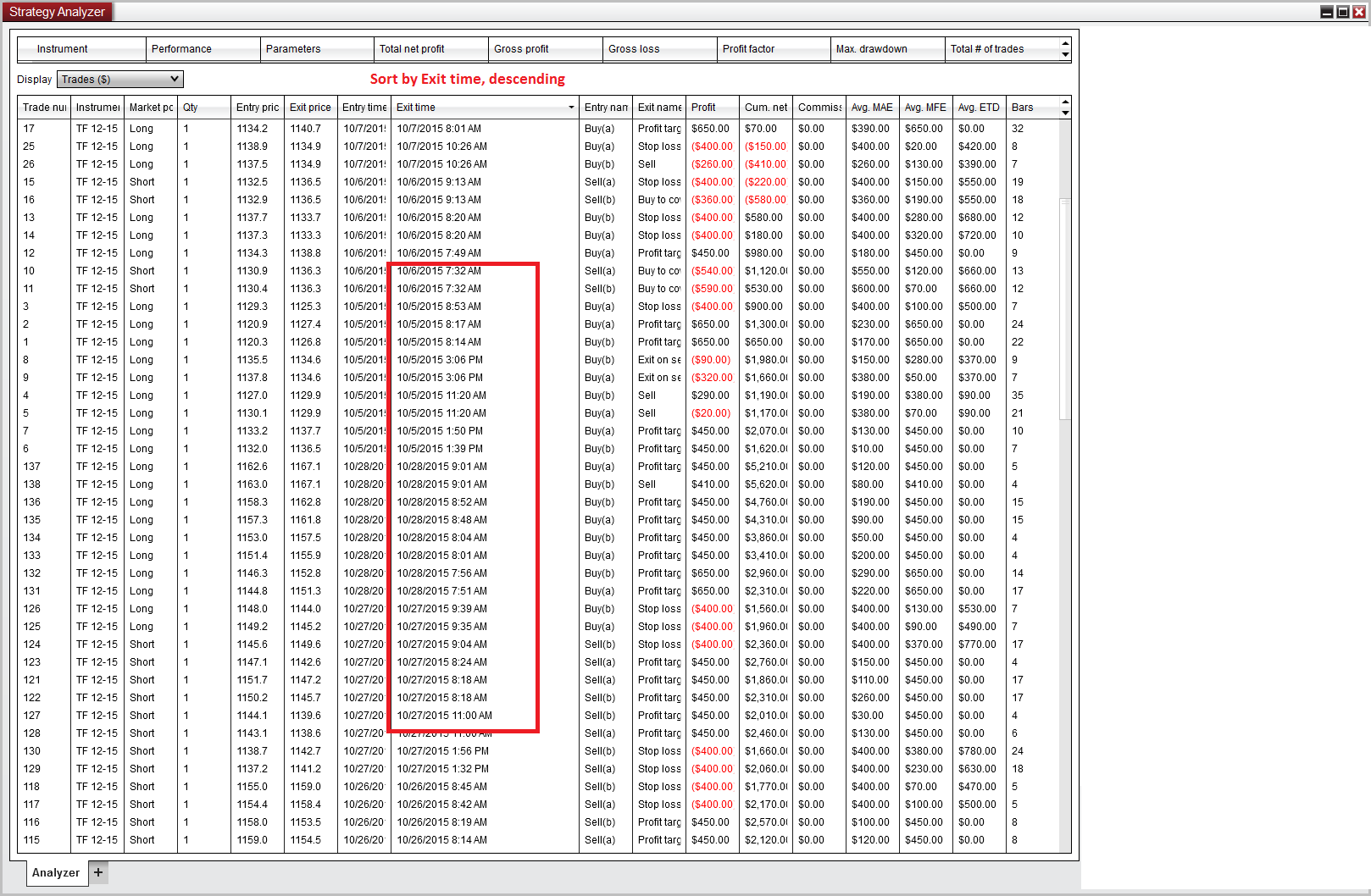The width and height of the screenshot is (1371, 896).
Task: Click the summary grid scroll-up arrow
Action: click(x=1065, y=43)
